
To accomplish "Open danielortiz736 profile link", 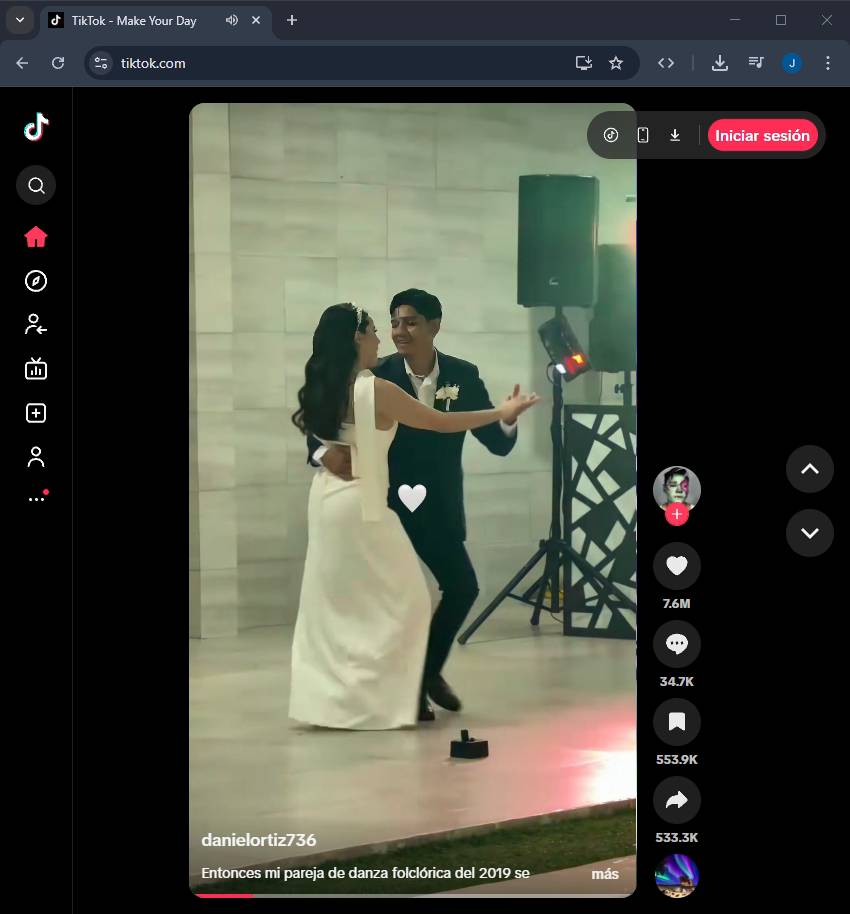I will (x=259, y=840).
